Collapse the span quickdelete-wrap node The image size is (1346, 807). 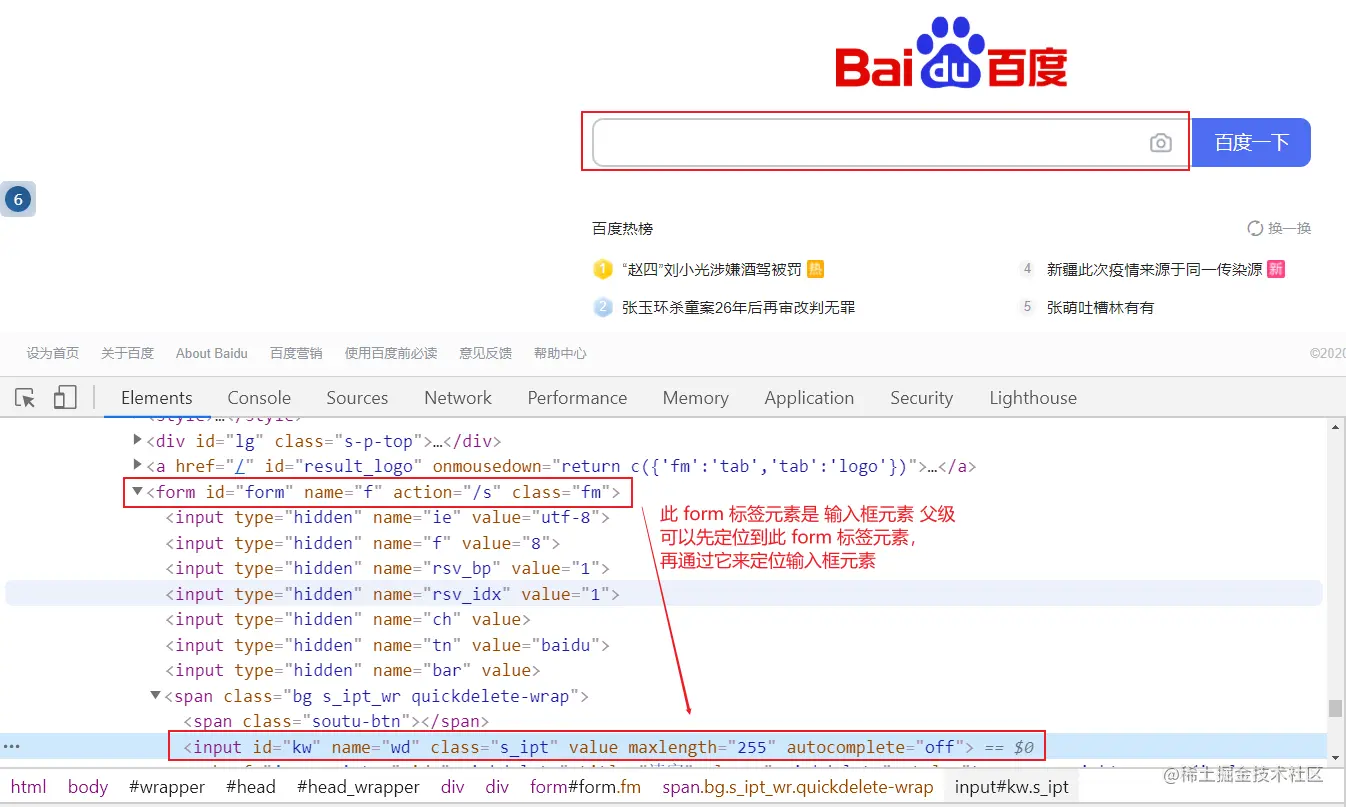(x=155, y=695)
